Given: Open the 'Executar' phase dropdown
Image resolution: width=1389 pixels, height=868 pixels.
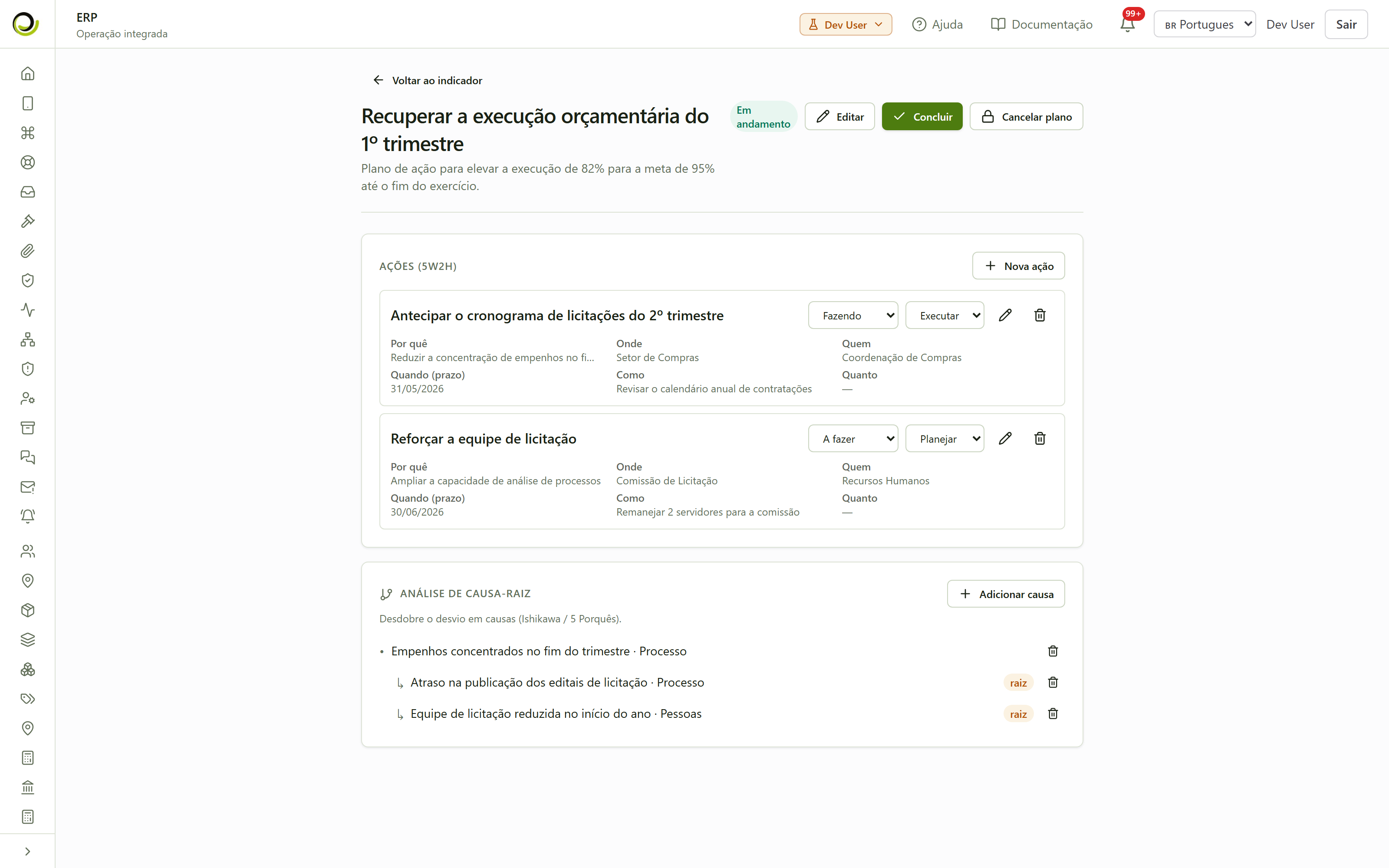Looking at the screenshot, I should 945,315.
